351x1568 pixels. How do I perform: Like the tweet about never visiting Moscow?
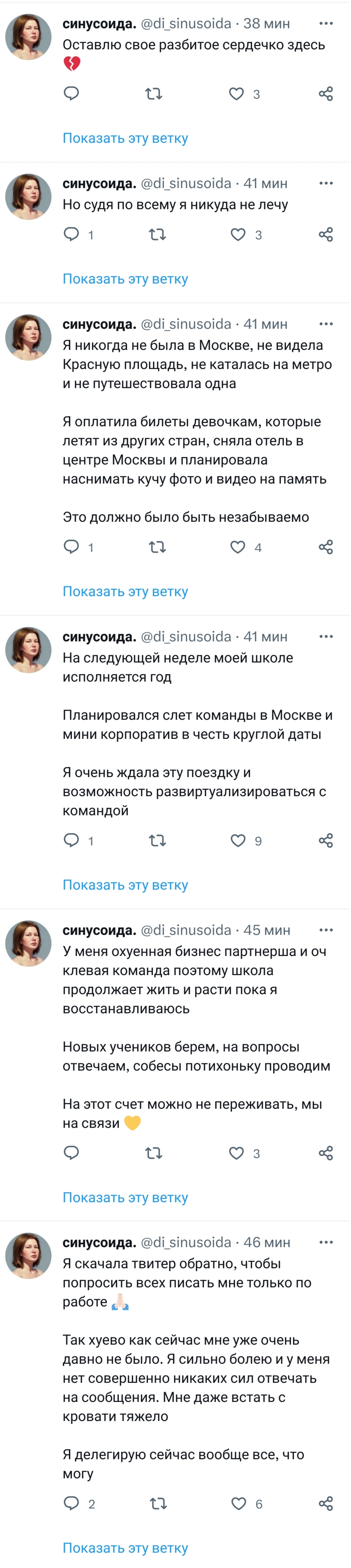click(238, 547)
